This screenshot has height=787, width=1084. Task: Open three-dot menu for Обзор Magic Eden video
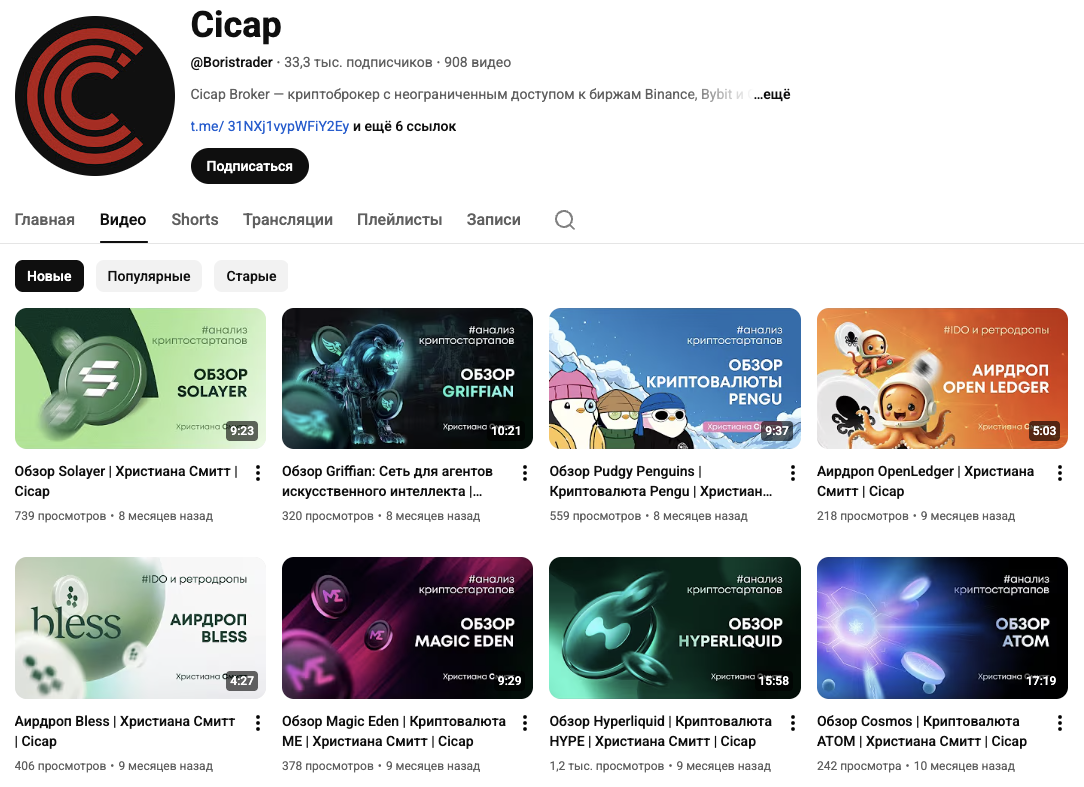tap(525, 723)
